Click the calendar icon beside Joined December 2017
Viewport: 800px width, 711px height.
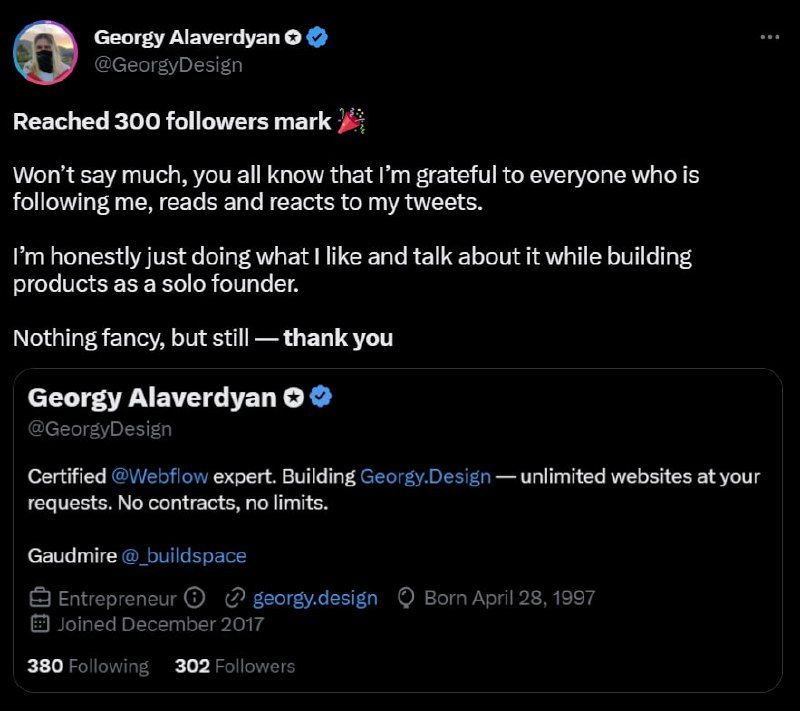[40, 624]
